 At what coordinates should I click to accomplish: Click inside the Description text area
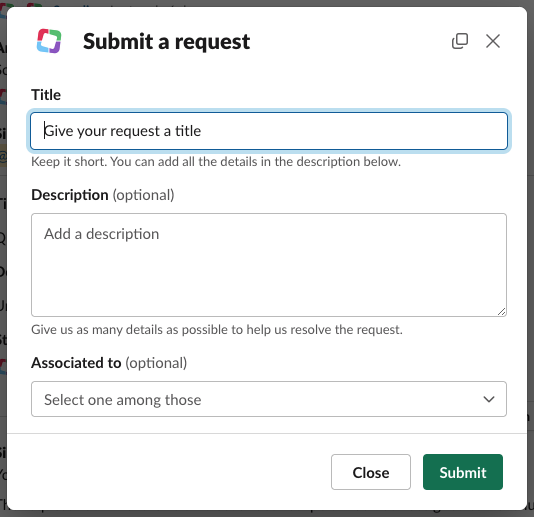(269, 265)
